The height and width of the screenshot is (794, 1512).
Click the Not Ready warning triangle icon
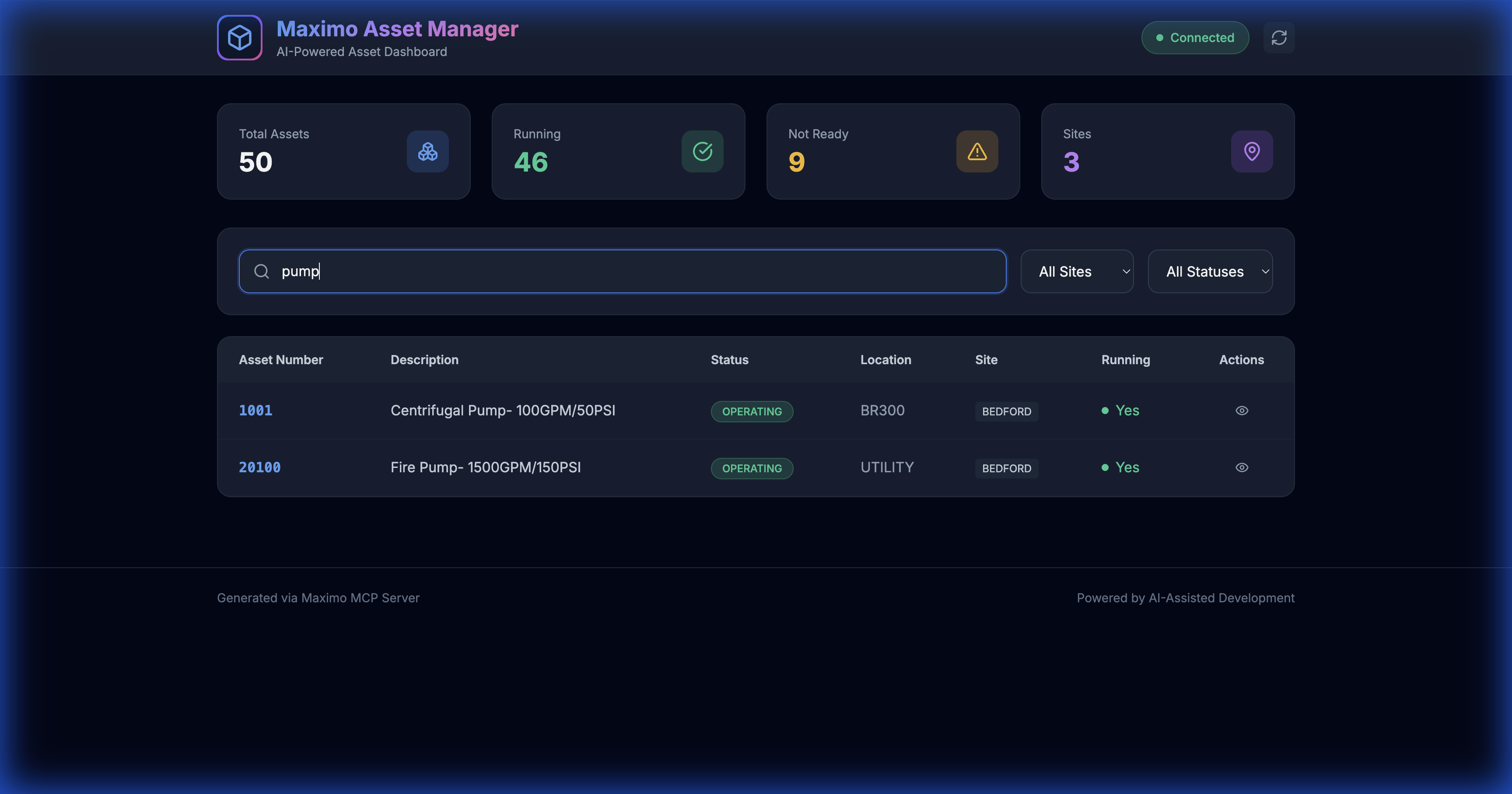(976, 151)
